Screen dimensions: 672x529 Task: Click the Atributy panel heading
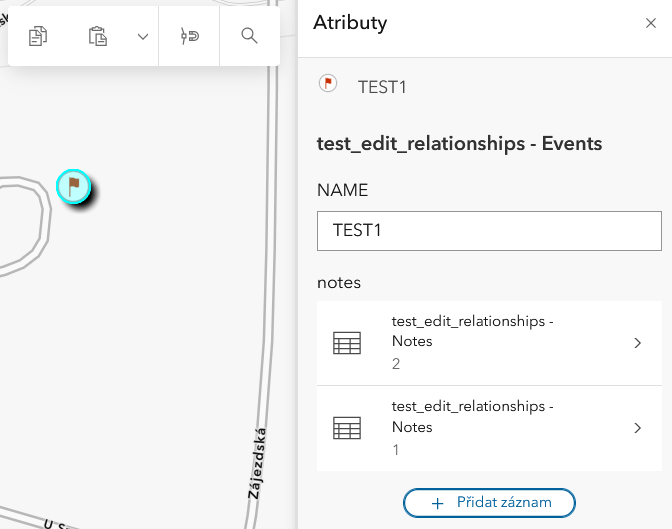tap(350, 23)
